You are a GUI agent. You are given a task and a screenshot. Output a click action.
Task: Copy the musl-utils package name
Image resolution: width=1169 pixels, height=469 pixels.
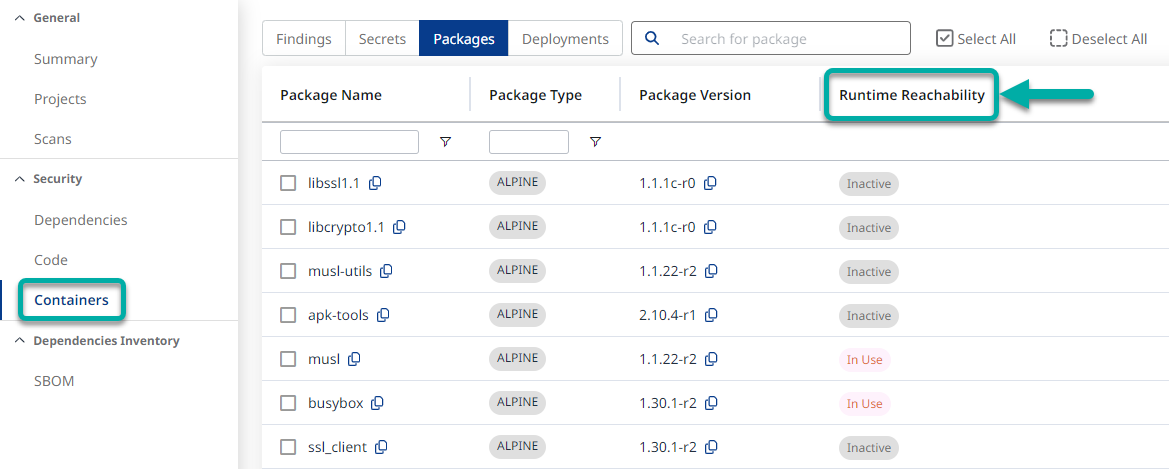point(387,271)
